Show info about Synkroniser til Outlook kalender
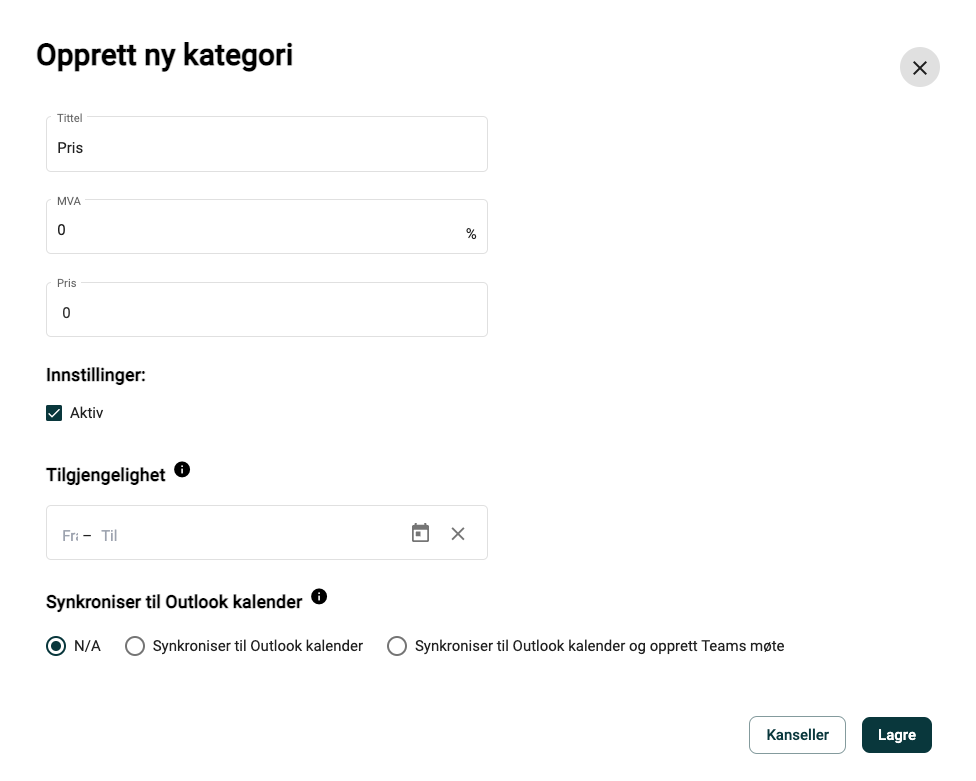Image resolution: width=976 pixels, height=781 pixels. [x=319, y=597]
